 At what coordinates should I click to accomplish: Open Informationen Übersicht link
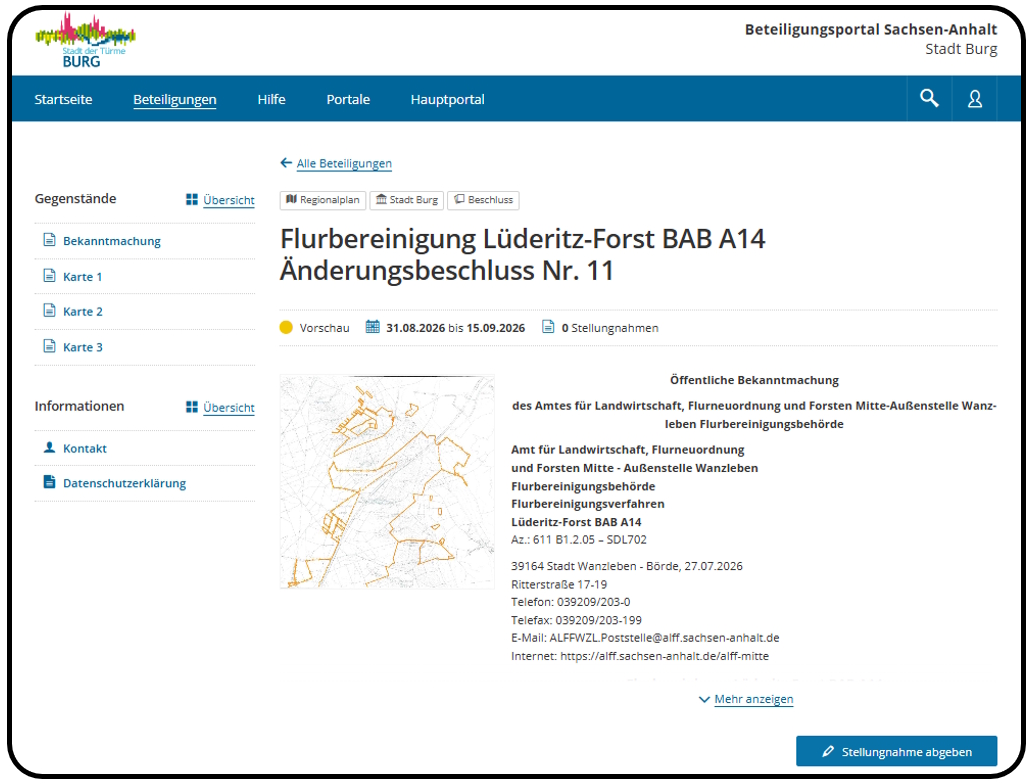(x=229, y=407)
